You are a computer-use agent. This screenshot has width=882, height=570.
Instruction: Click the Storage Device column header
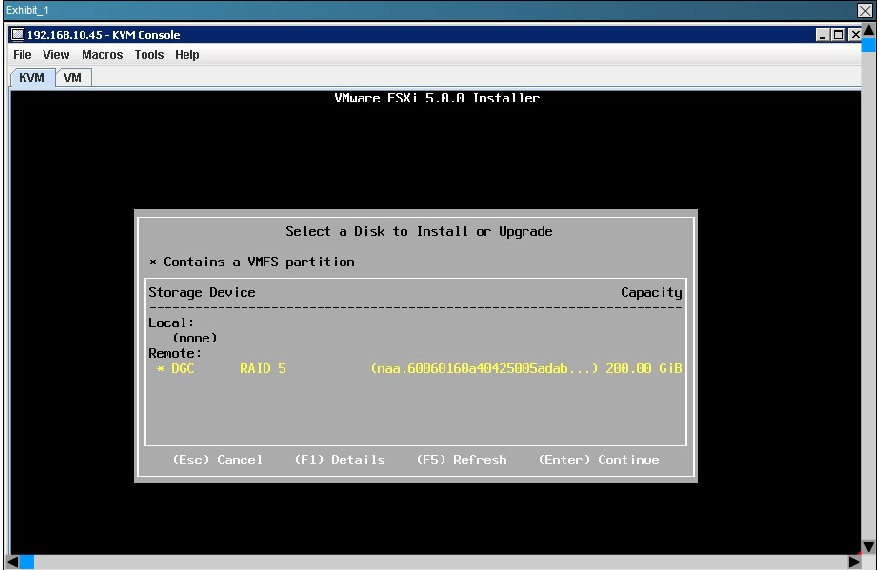click(202, 293)
